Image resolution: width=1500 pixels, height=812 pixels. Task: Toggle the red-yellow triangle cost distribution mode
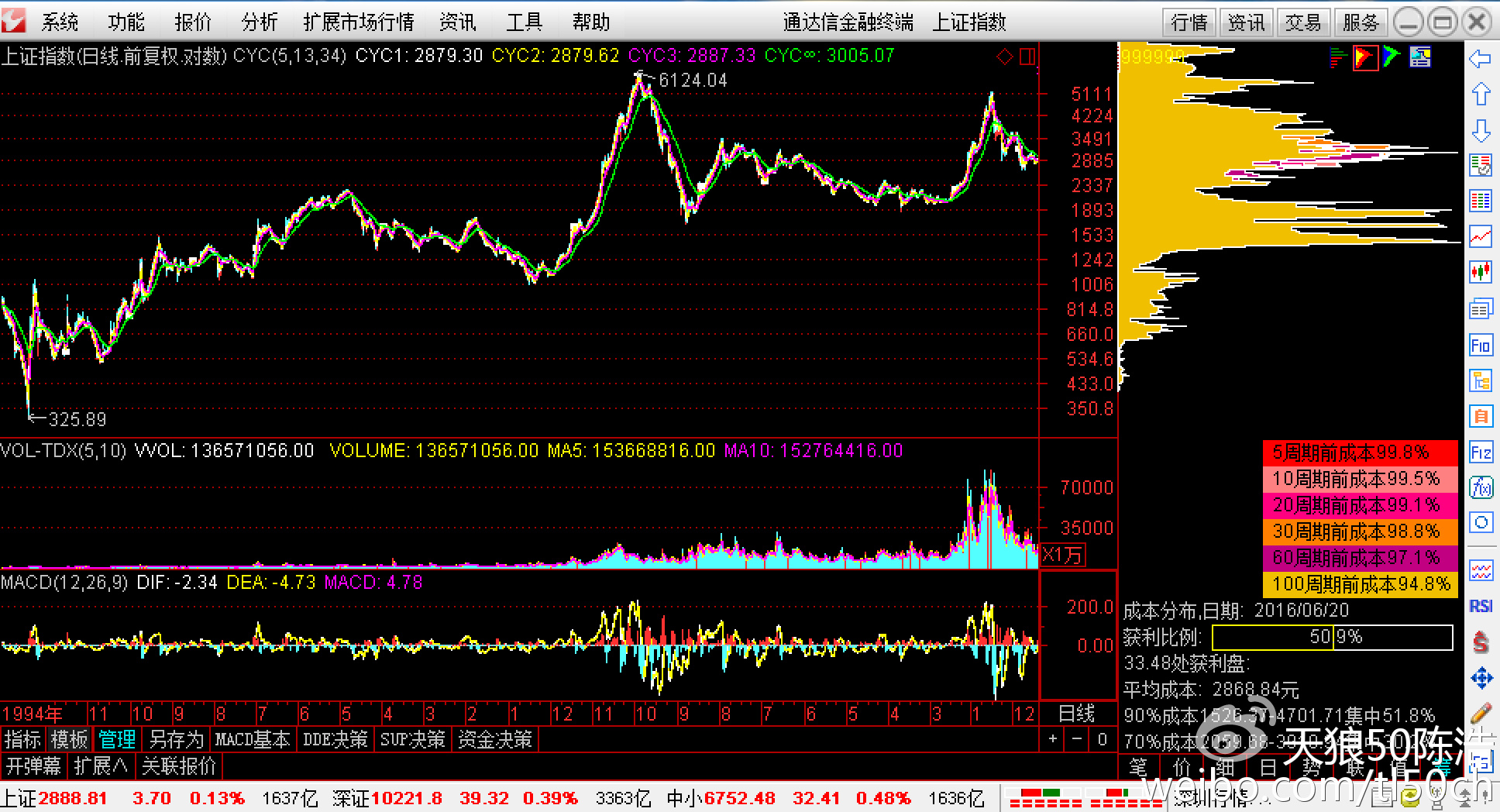1364,57
